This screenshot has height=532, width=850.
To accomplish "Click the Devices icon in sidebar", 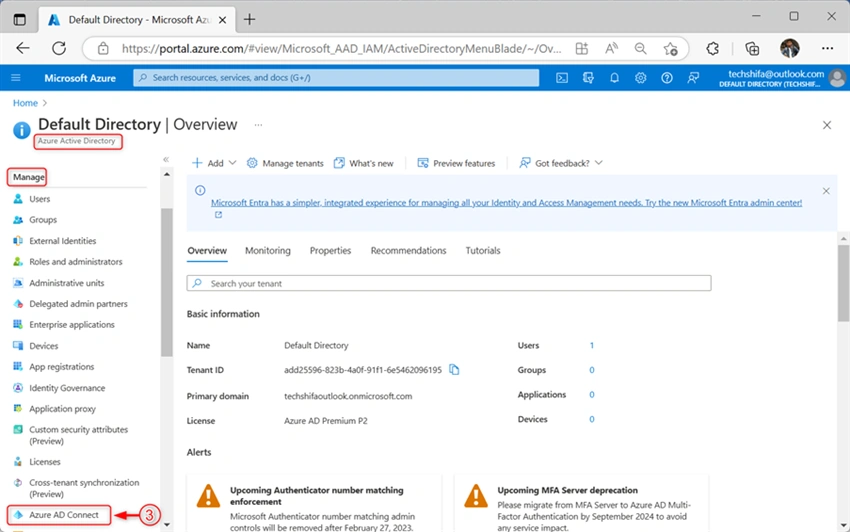I will [18, 345].
